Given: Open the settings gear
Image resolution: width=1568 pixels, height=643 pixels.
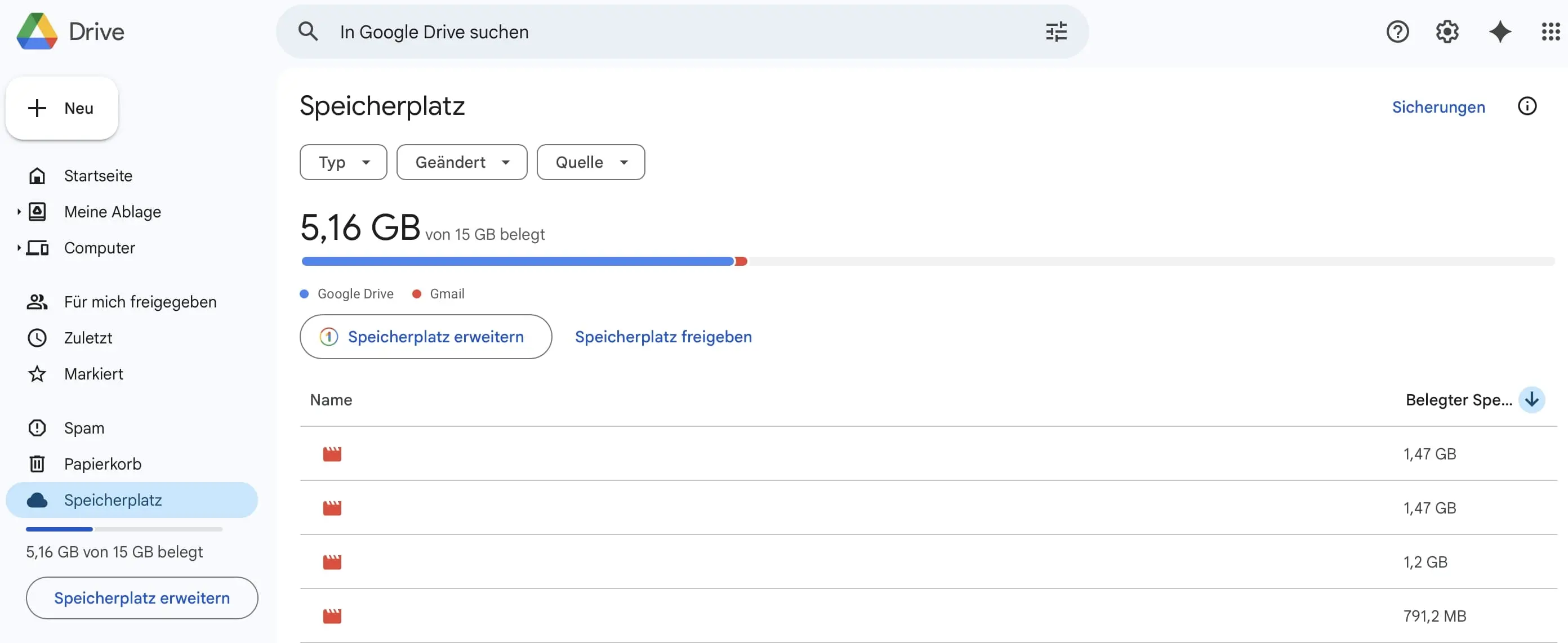Looking at the screenshot, I should tap(1447, 32).
